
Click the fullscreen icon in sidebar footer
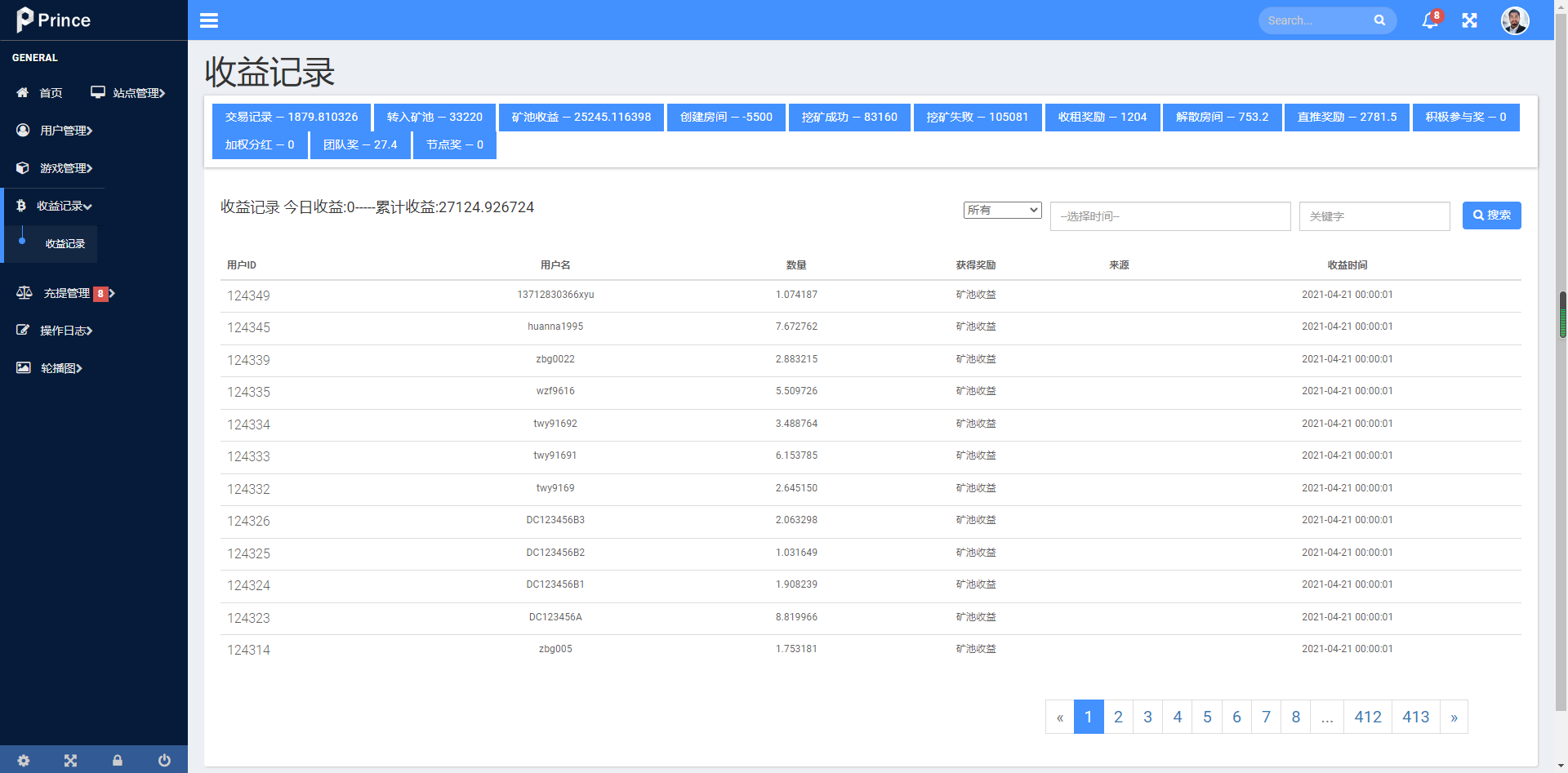[71, 760]
